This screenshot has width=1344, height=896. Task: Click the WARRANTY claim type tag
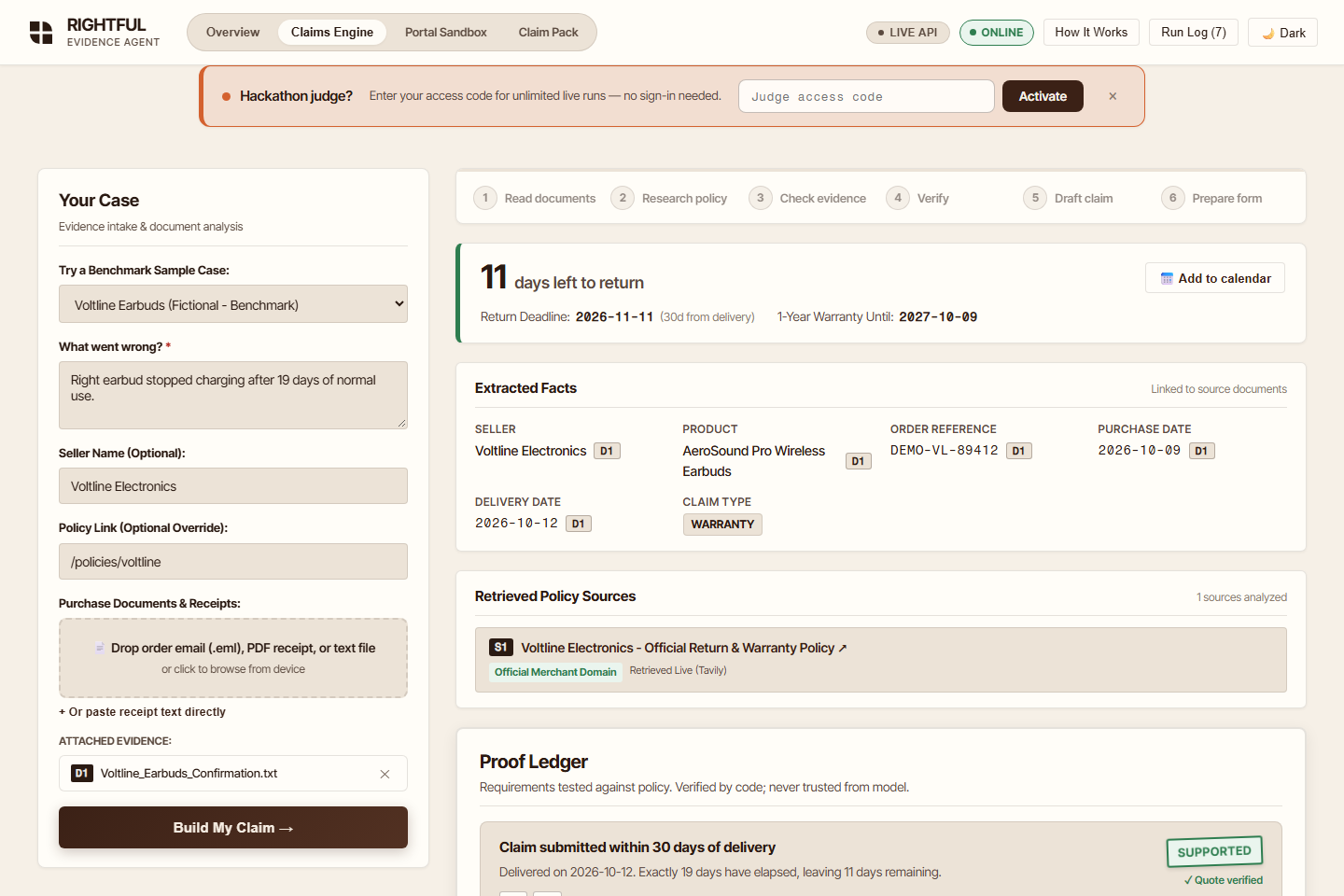[x=722, y=525]
